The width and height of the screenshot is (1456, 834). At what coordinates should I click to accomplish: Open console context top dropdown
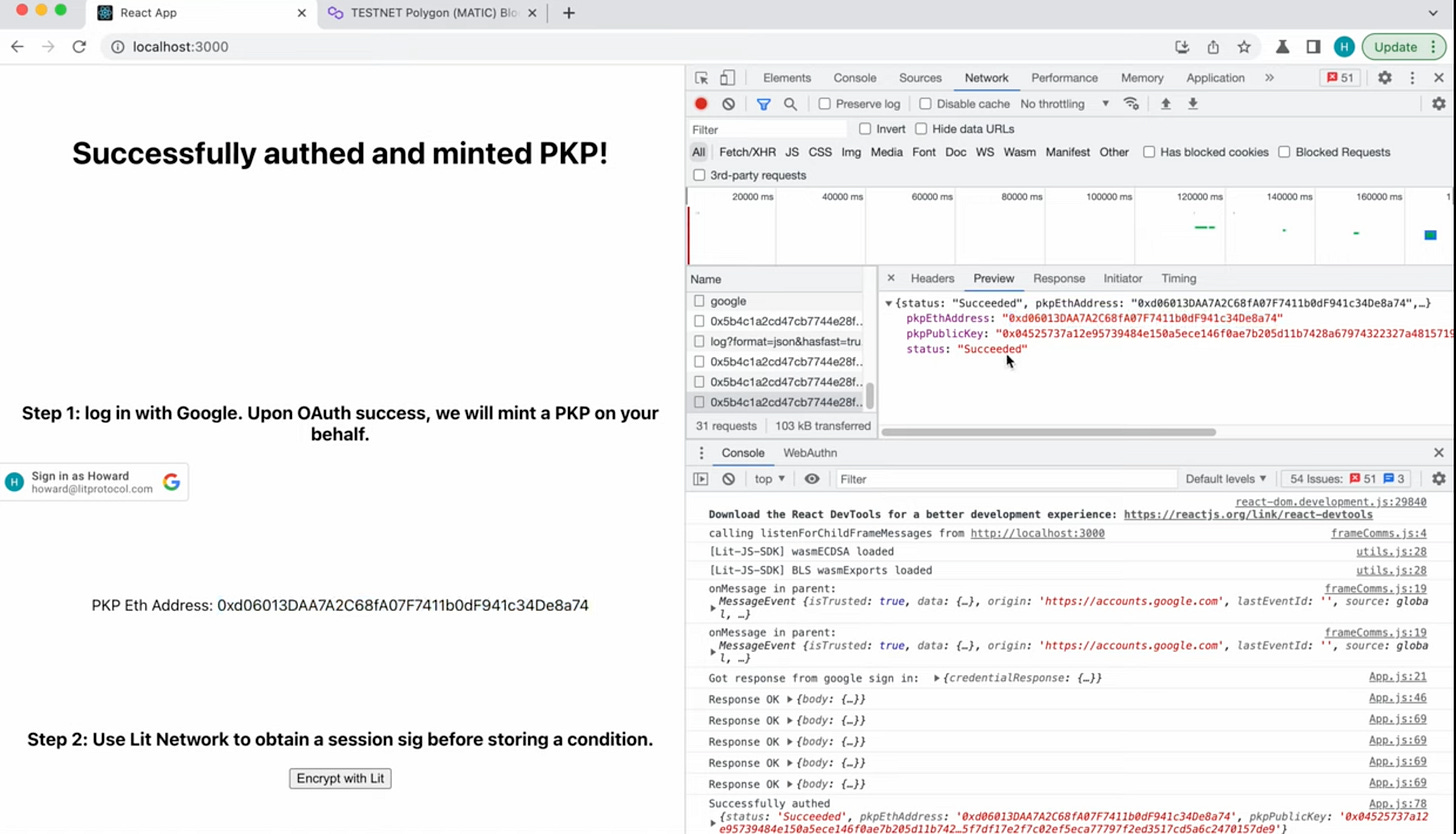[769, 479]
